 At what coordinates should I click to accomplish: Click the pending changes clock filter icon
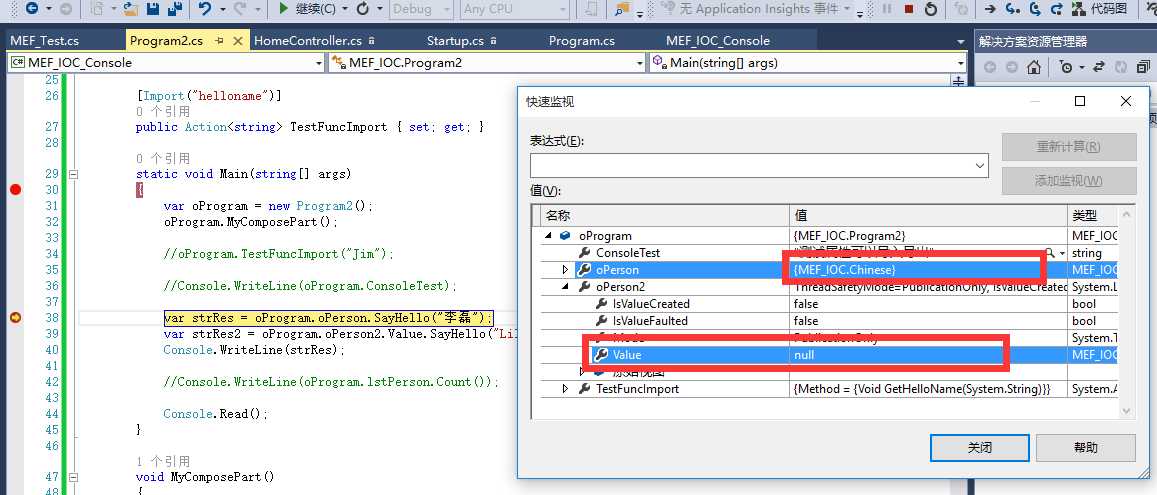1066,67
